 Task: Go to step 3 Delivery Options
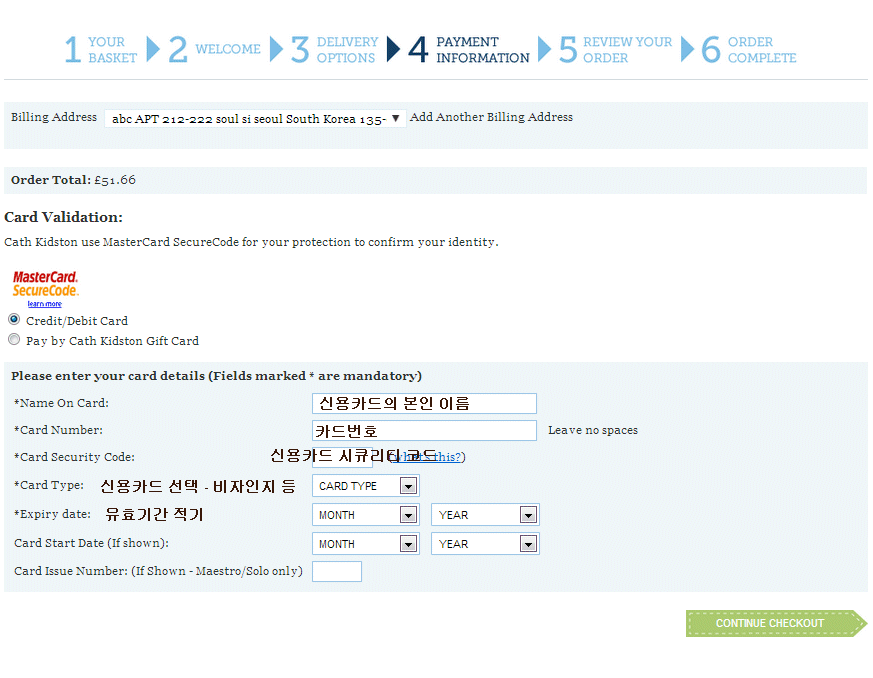[335, 50]
